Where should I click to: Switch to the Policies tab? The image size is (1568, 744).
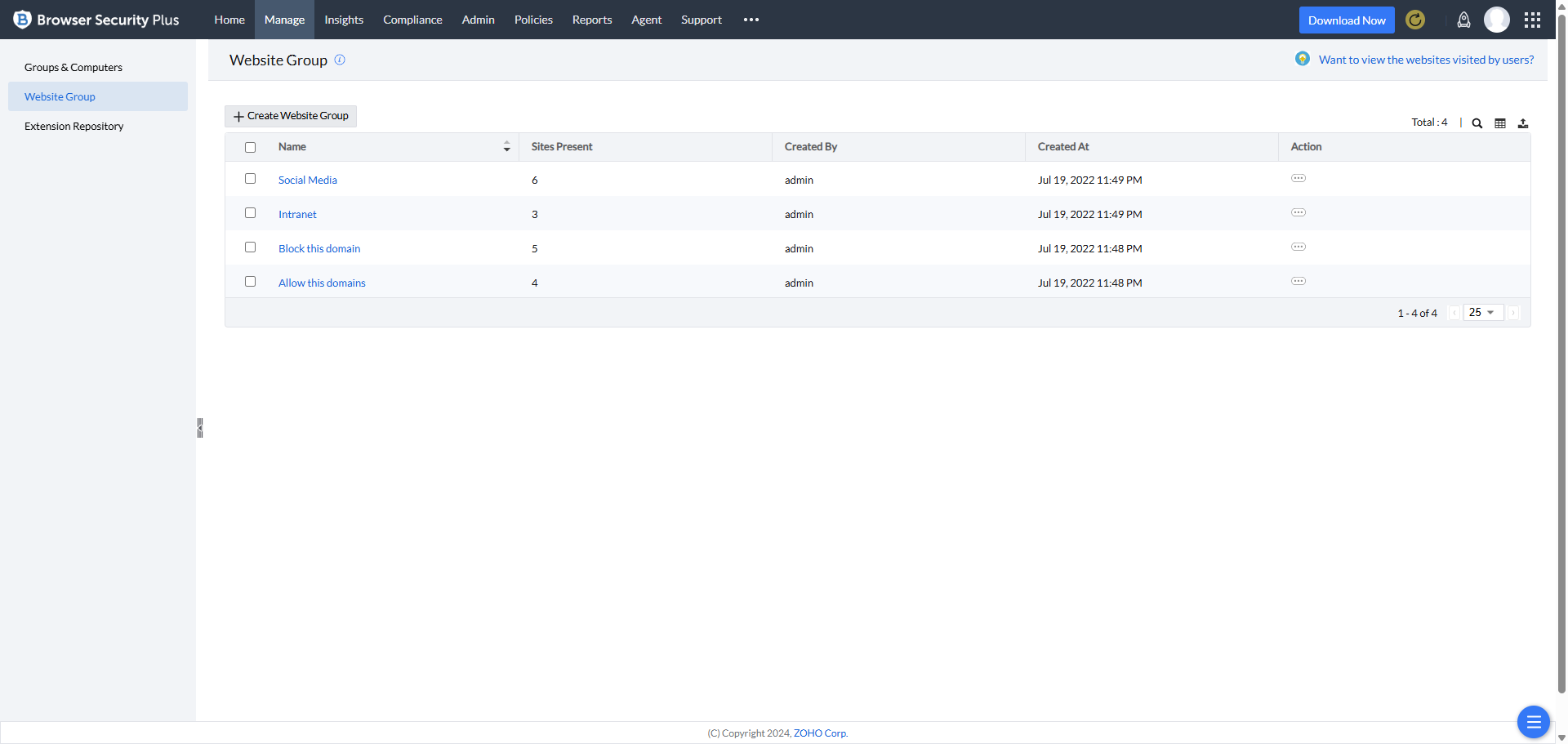(x=533, y=20)
